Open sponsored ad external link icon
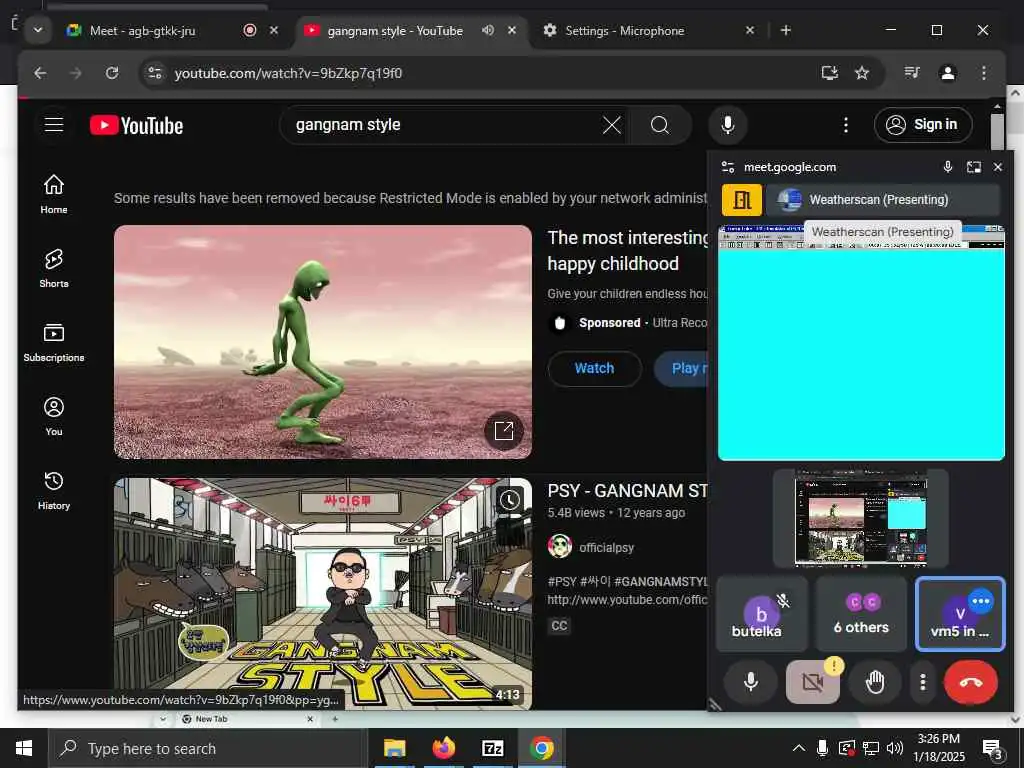The image size is (1024, 768). 504,430
